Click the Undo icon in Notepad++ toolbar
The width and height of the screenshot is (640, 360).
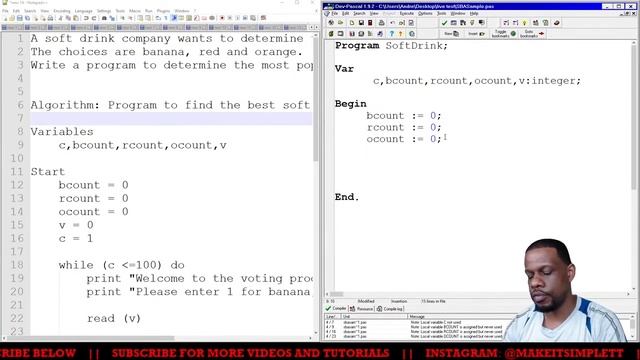pyautogui.click(x=86, y=18)
